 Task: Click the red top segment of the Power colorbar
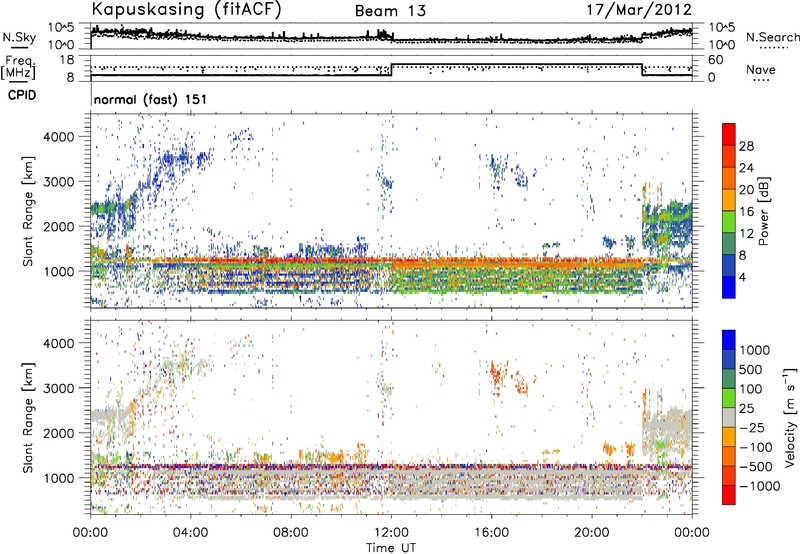[x=729, y=134]
